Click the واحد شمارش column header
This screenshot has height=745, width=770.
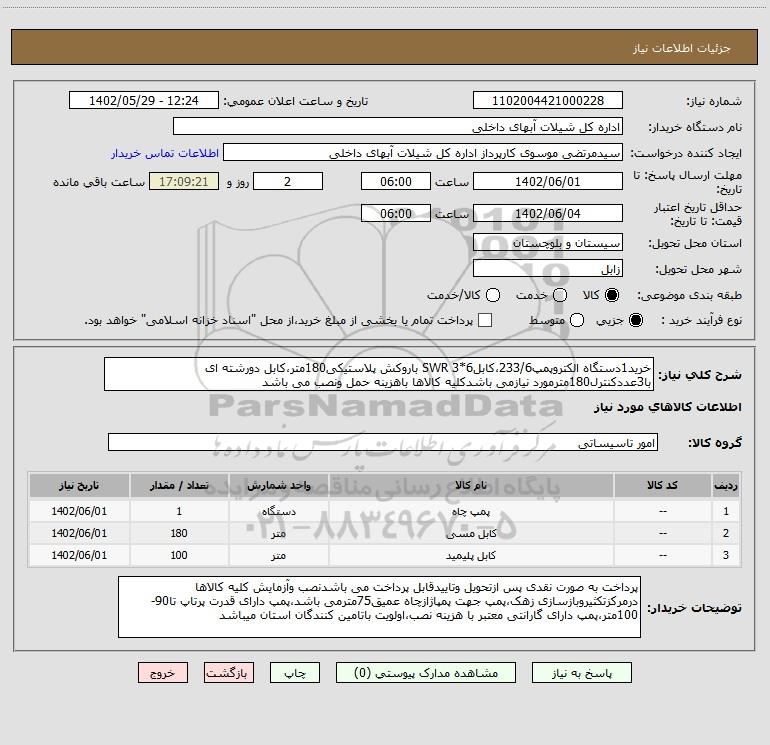click(x=278, y=485)
